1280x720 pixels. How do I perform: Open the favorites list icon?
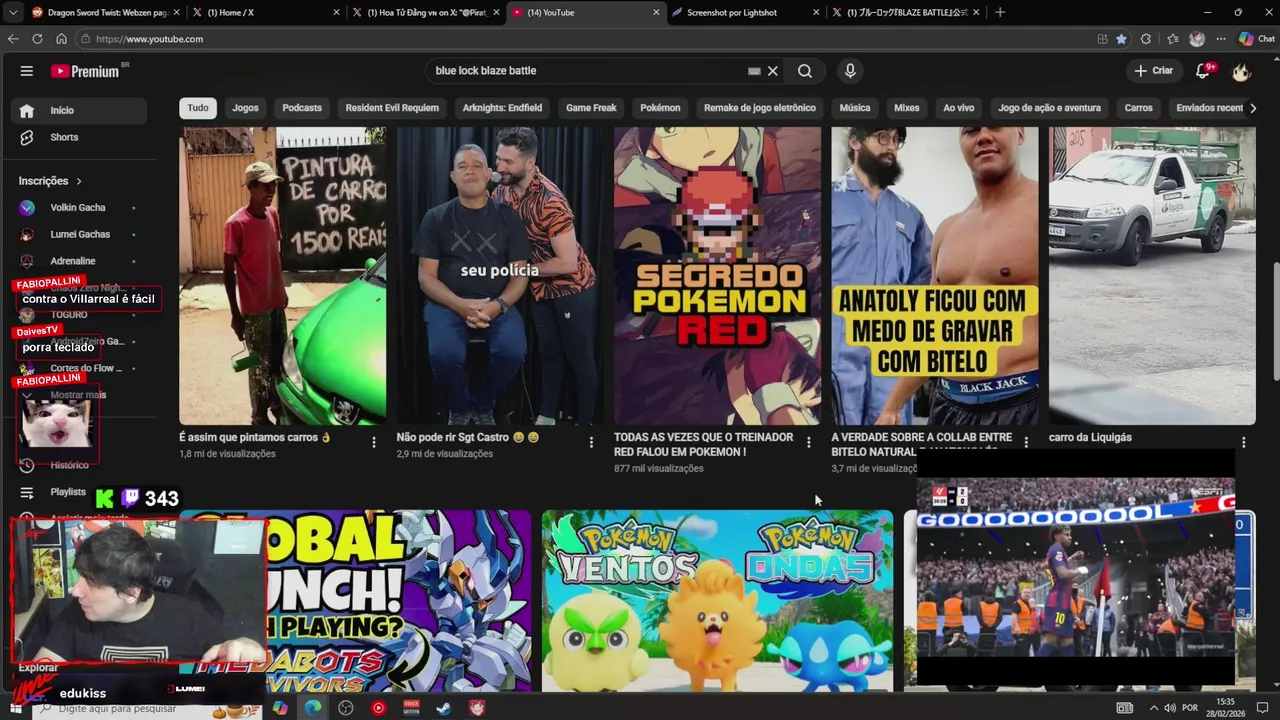click(1172, 39)
